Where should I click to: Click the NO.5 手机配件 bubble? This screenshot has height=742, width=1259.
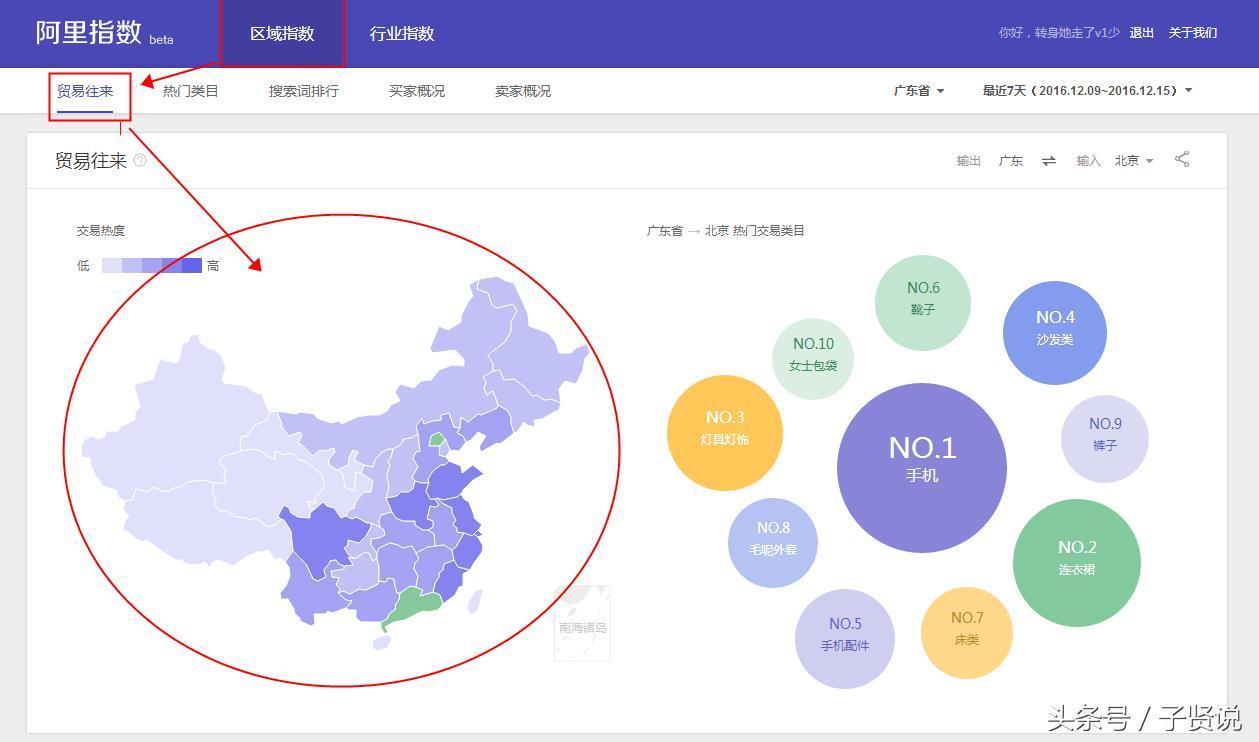[x=845, y=638]
